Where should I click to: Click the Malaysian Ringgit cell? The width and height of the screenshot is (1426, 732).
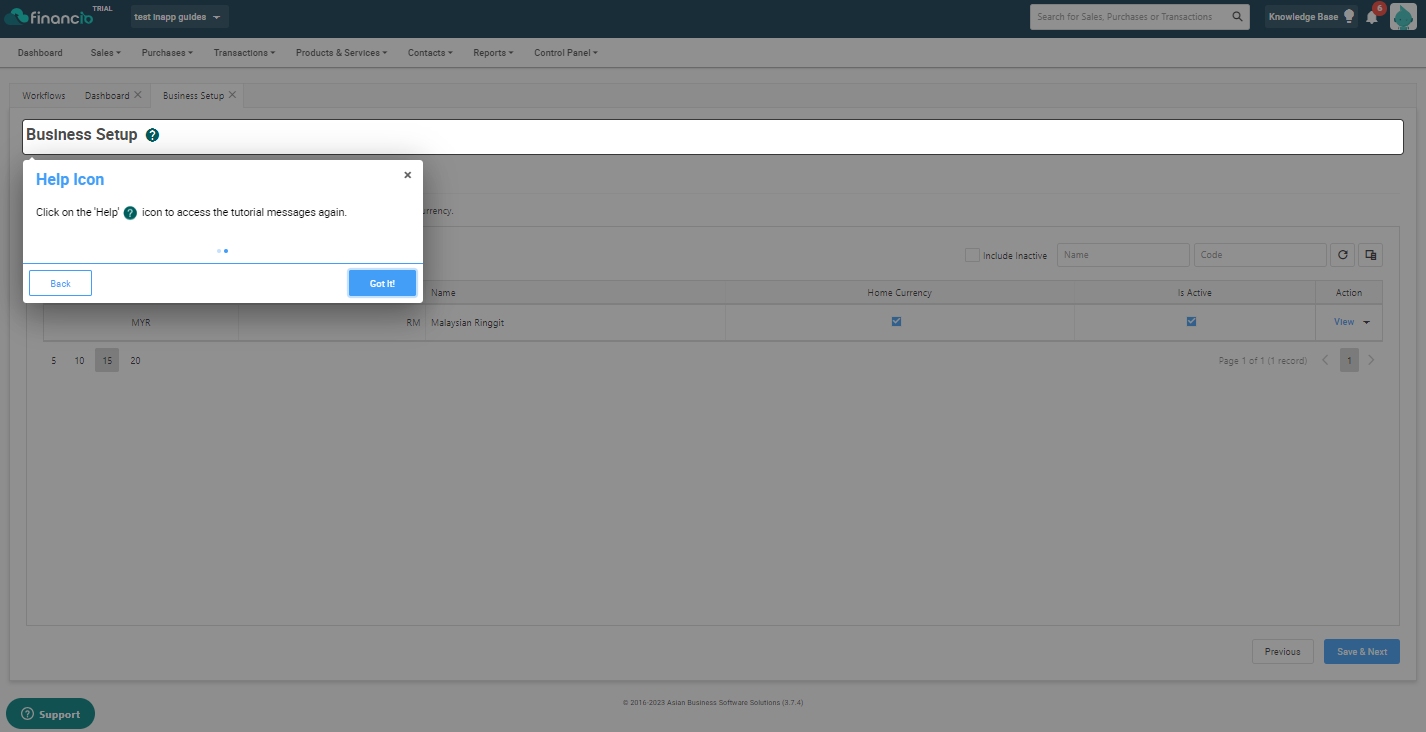[575, 322]
